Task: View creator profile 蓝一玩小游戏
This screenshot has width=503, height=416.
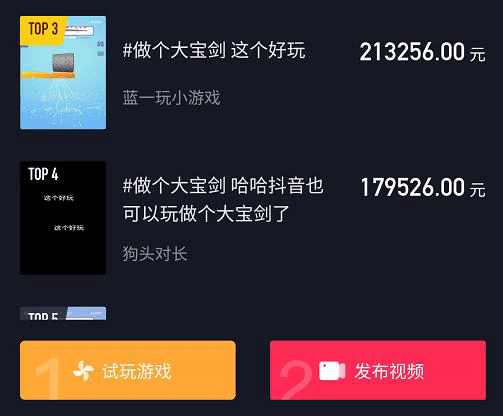Action: pos(171,98)
